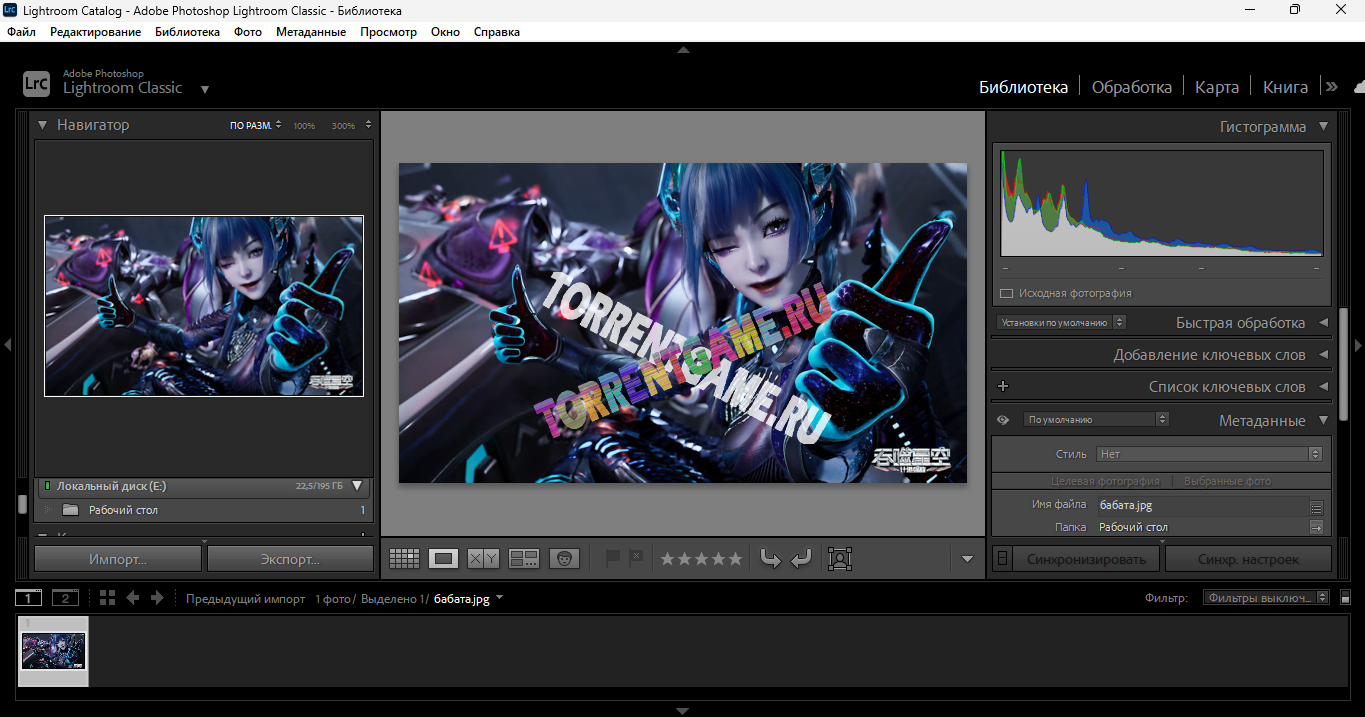The width and height of the screenshot is (1365, 717).
Task: Open Стиль dropdown showing Нет
Action: coord(1209,454)
